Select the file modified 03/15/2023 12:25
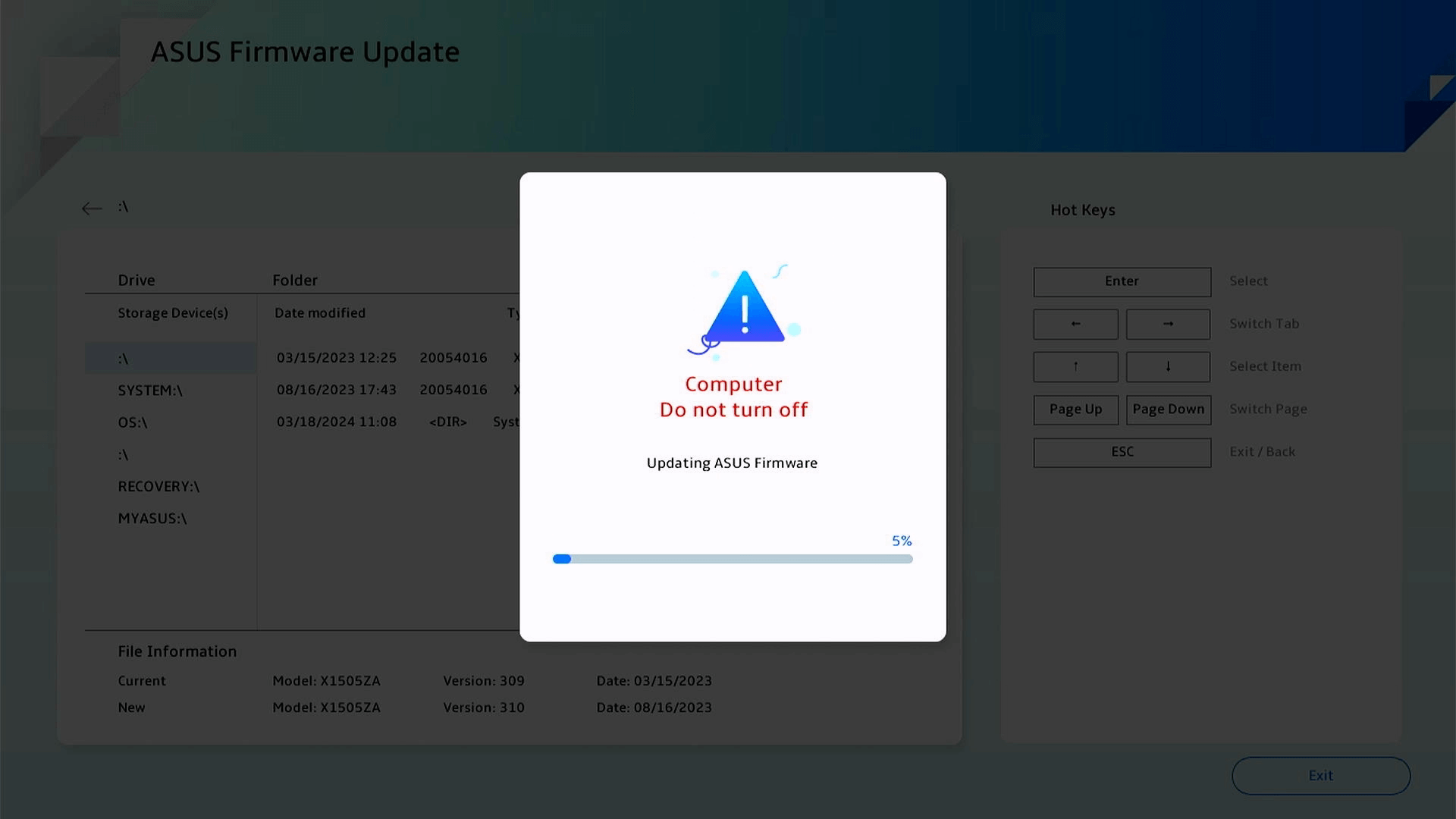 tap(336, 357)
